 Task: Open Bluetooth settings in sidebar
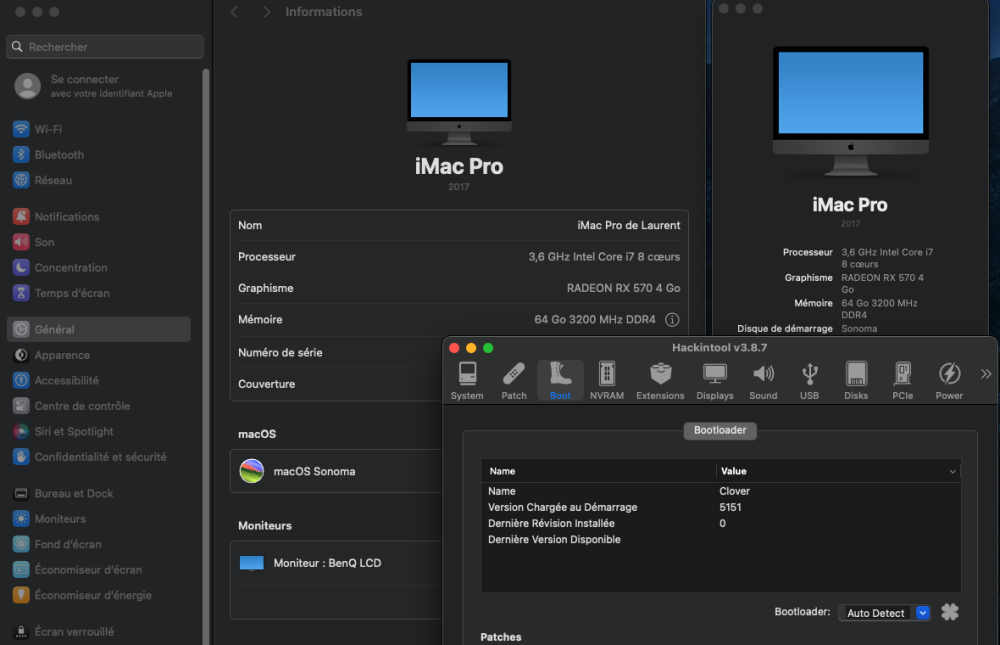pyautogui.click(x=99, y=154)
